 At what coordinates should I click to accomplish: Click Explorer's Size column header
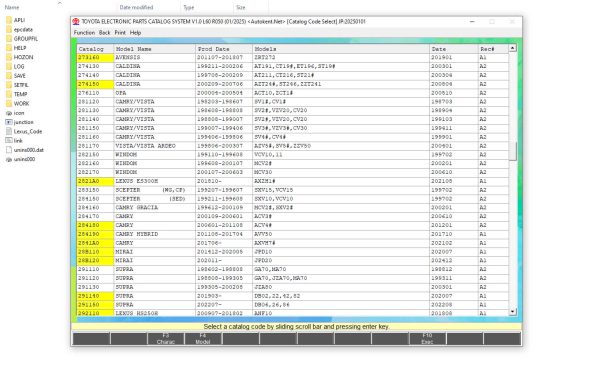241,7
